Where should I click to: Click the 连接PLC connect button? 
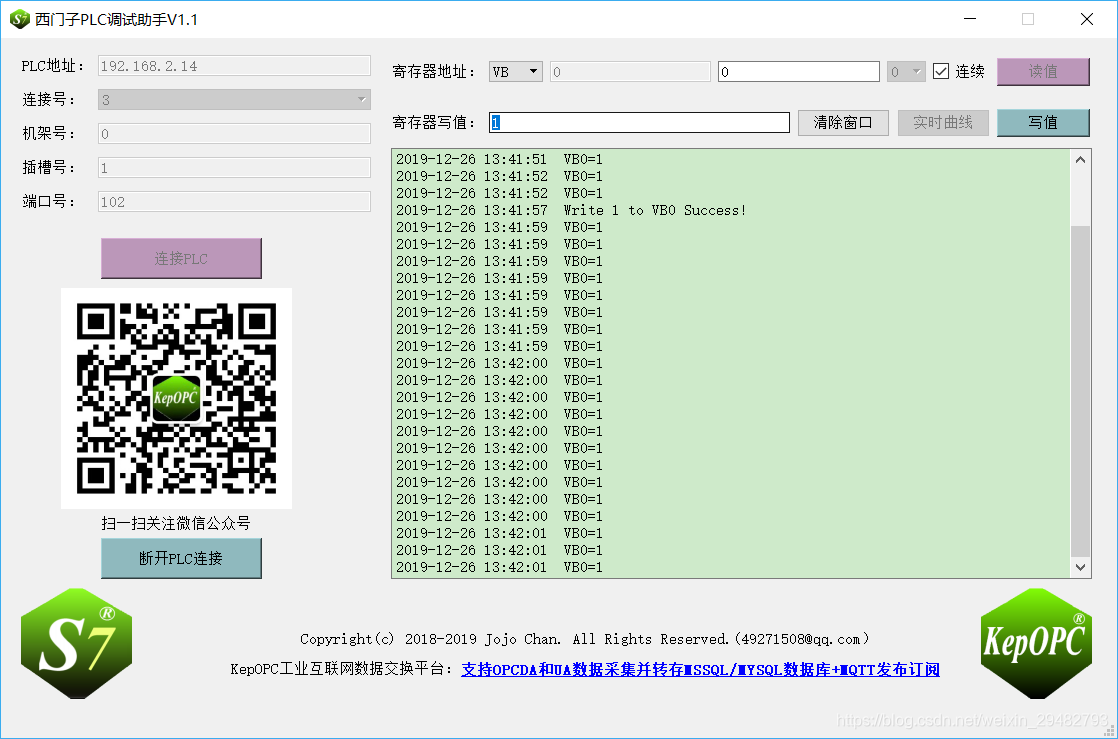click(x=181, y=258)
